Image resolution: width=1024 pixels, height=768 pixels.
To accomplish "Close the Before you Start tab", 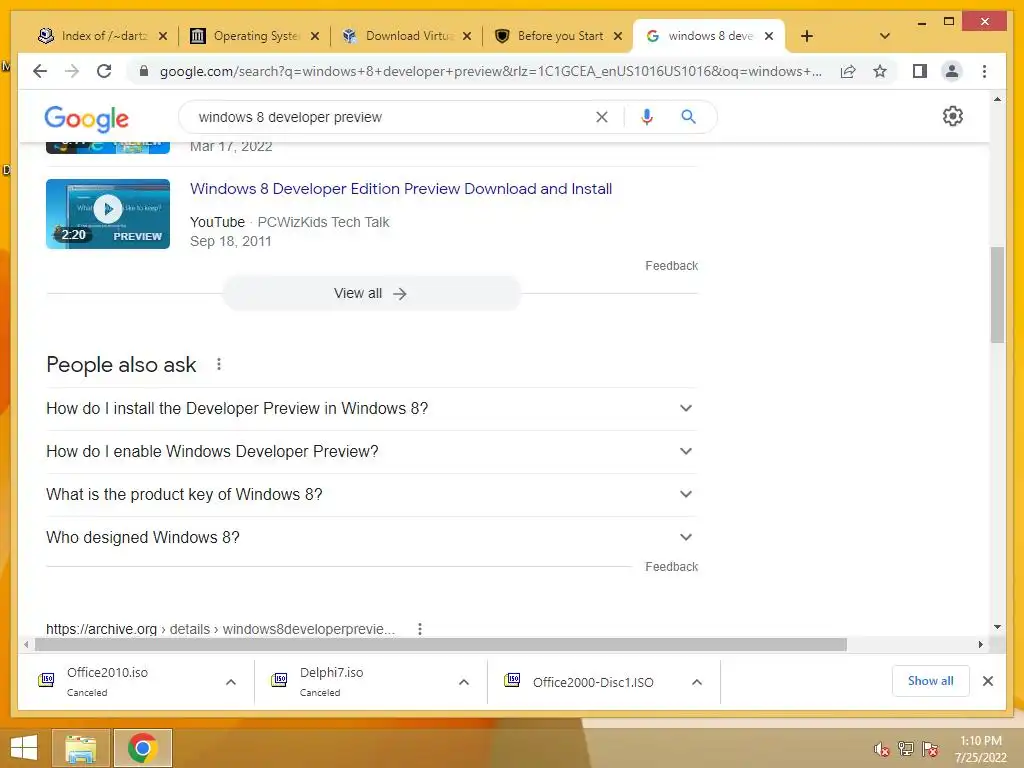I will coord(618,36).
